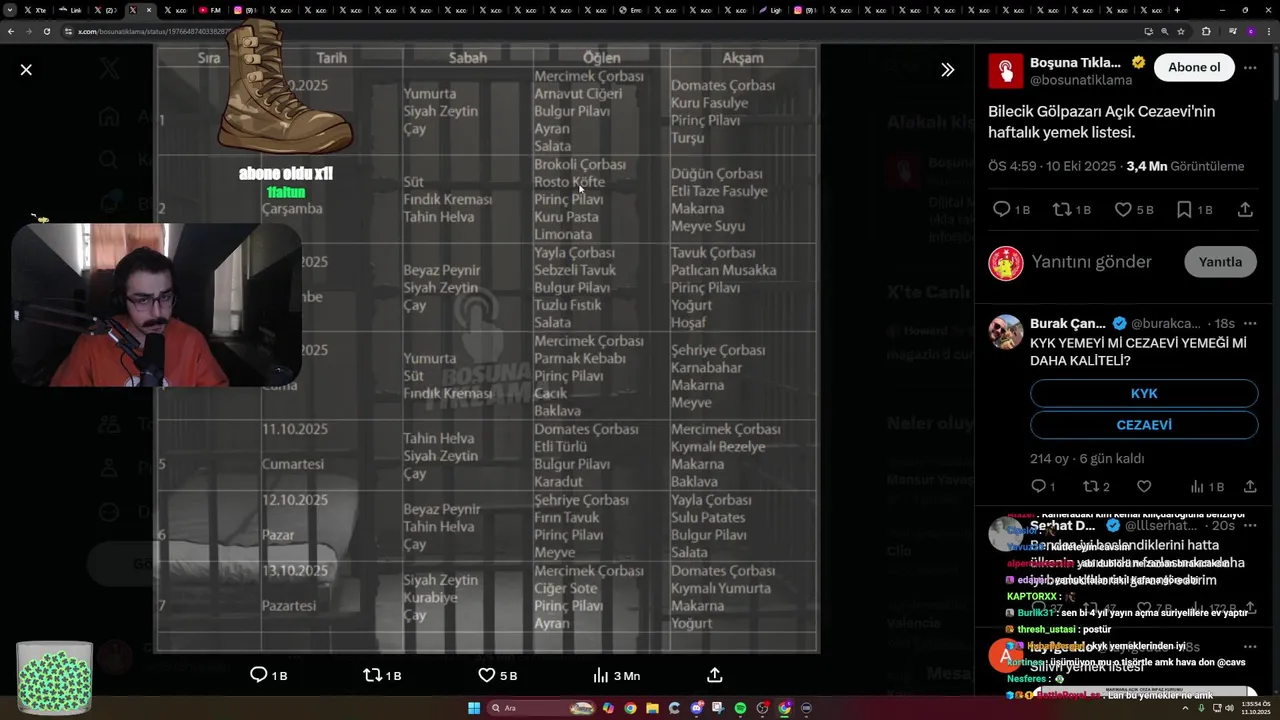1280x720 pixels.
Task: Expand the system tray hidden icons chevron
Action: (1185, 708)
